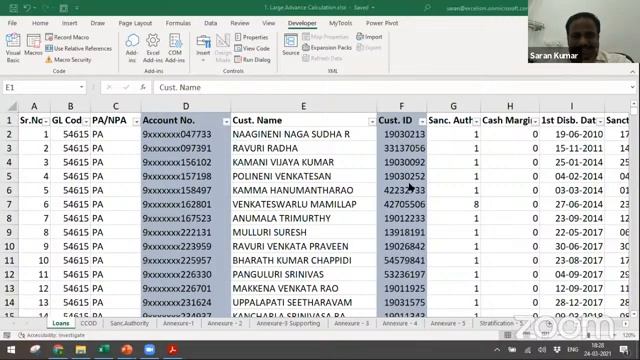
Task: Click the Undo button in title bar
Action: click(x=27, y=8)
